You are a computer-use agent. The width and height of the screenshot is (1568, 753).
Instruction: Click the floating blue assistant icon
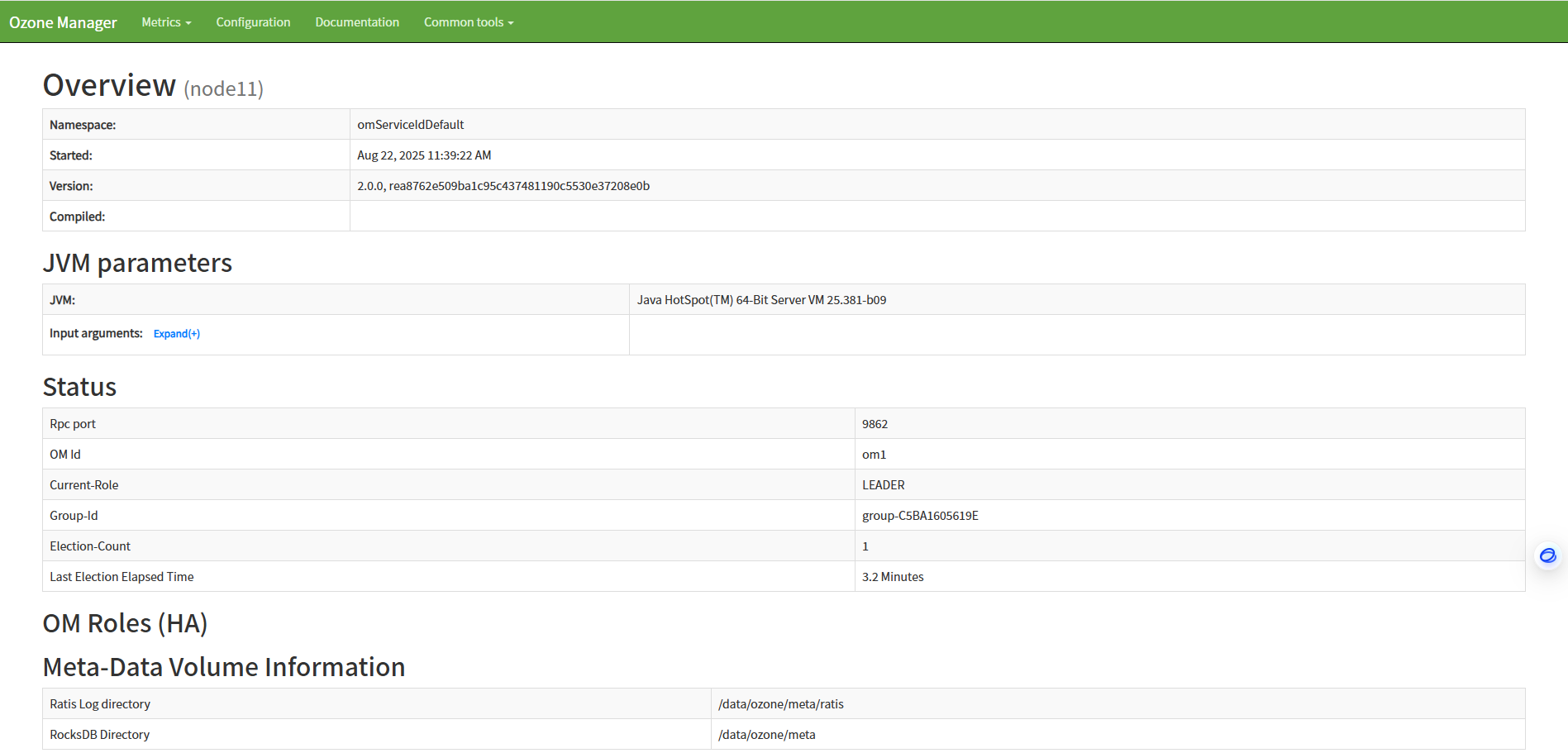[x=1547, y=555]
